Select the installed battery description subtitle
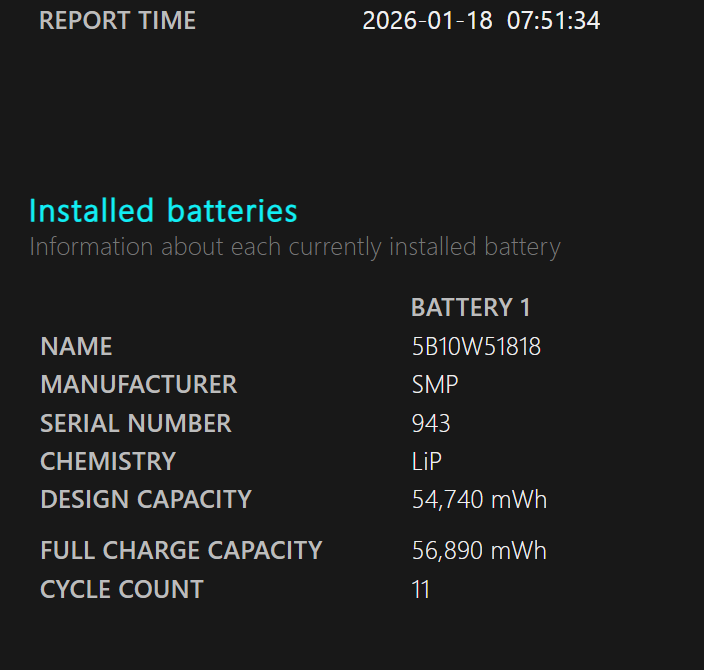Image resolution: width=704 pixels, height=670 pixels. click(295, 247)
